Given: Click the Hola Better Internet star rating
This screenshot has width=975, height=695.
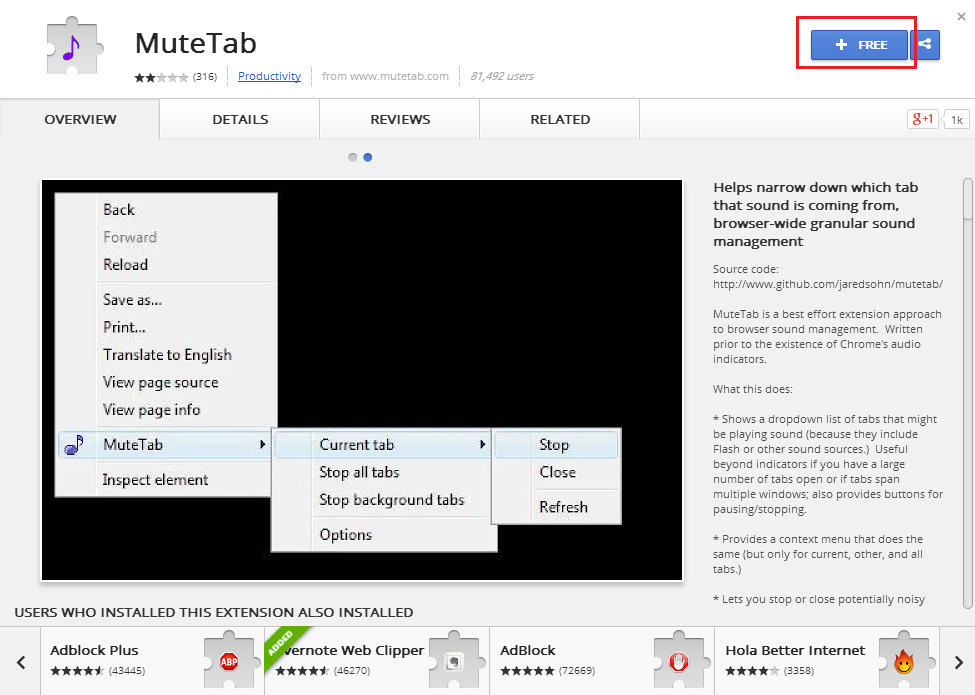Looking at the screenshot, I should pos(752,671).
